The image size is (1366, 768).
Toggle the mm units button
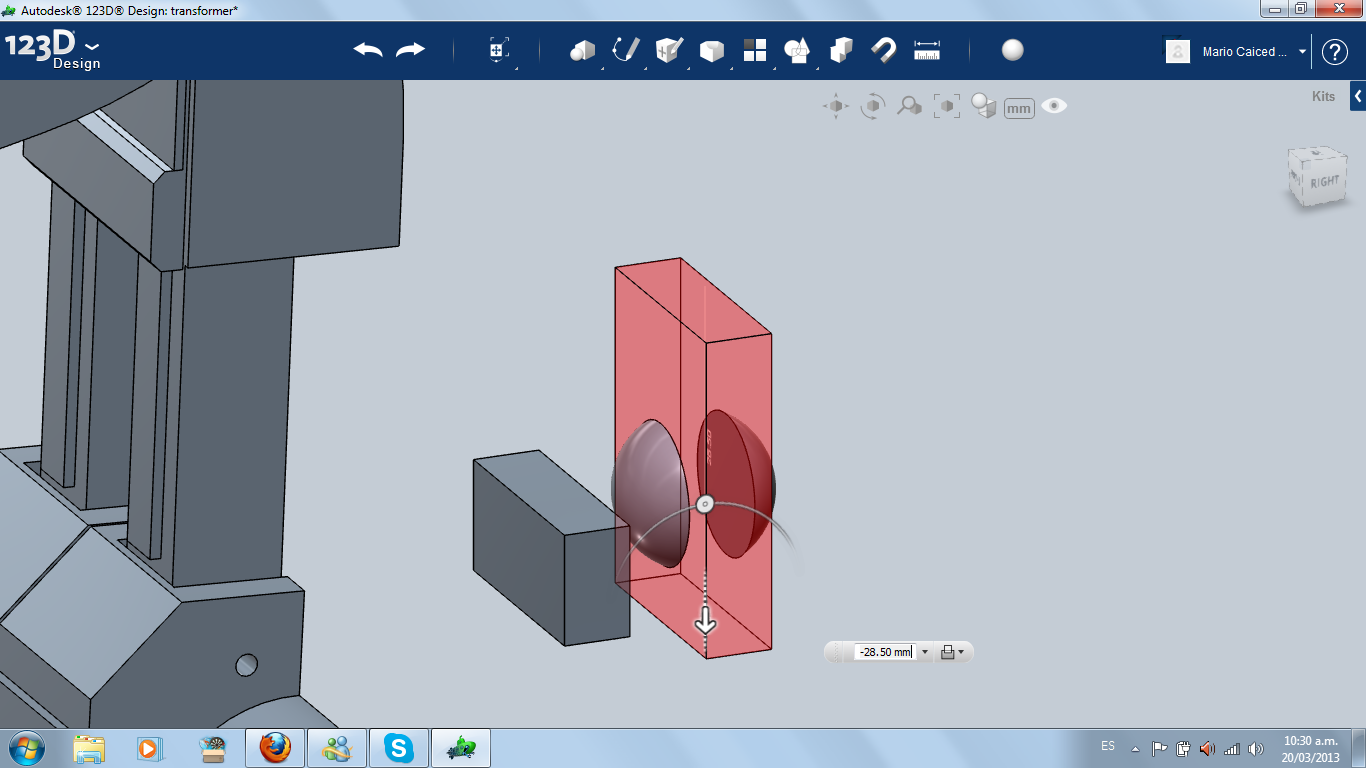[1019, 108]
